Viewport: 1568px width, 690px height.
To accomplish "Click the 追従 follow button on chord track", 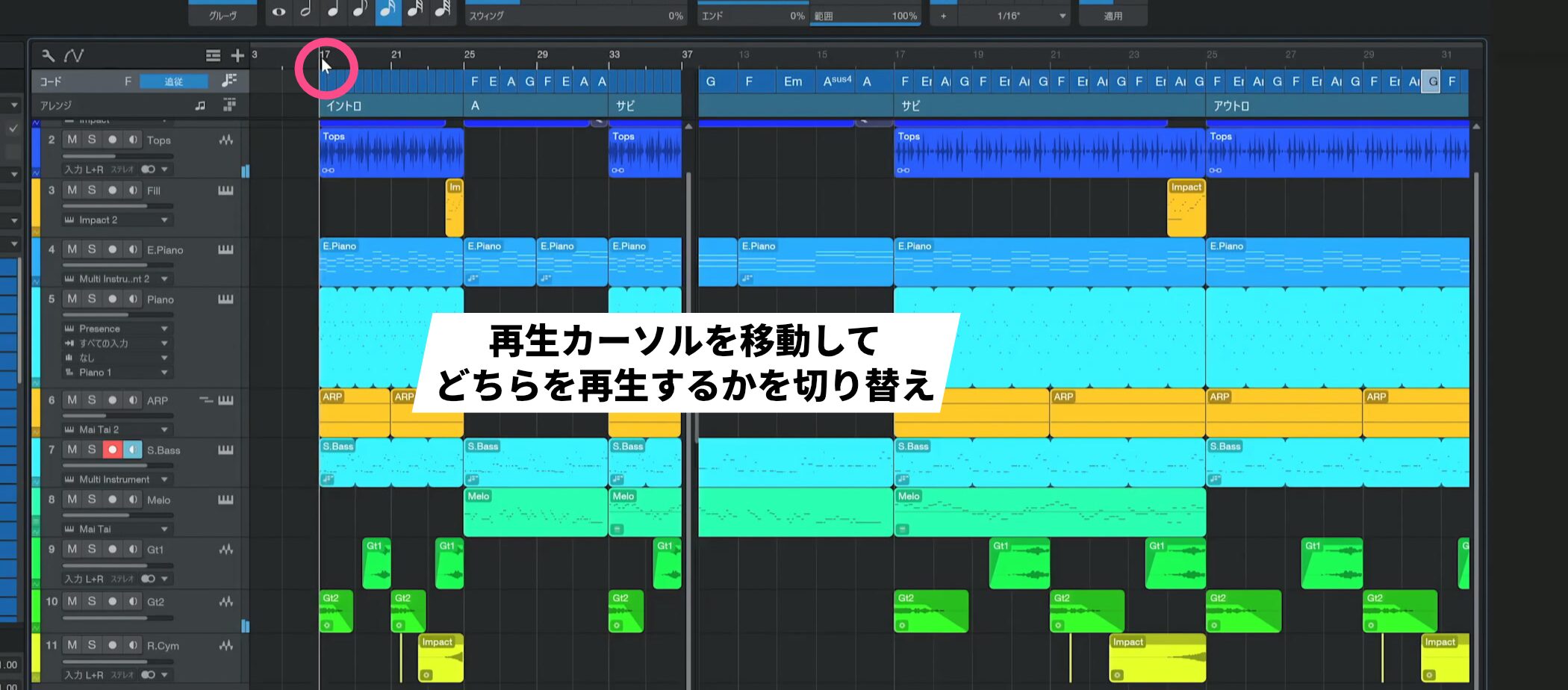I will coord(173,81).
